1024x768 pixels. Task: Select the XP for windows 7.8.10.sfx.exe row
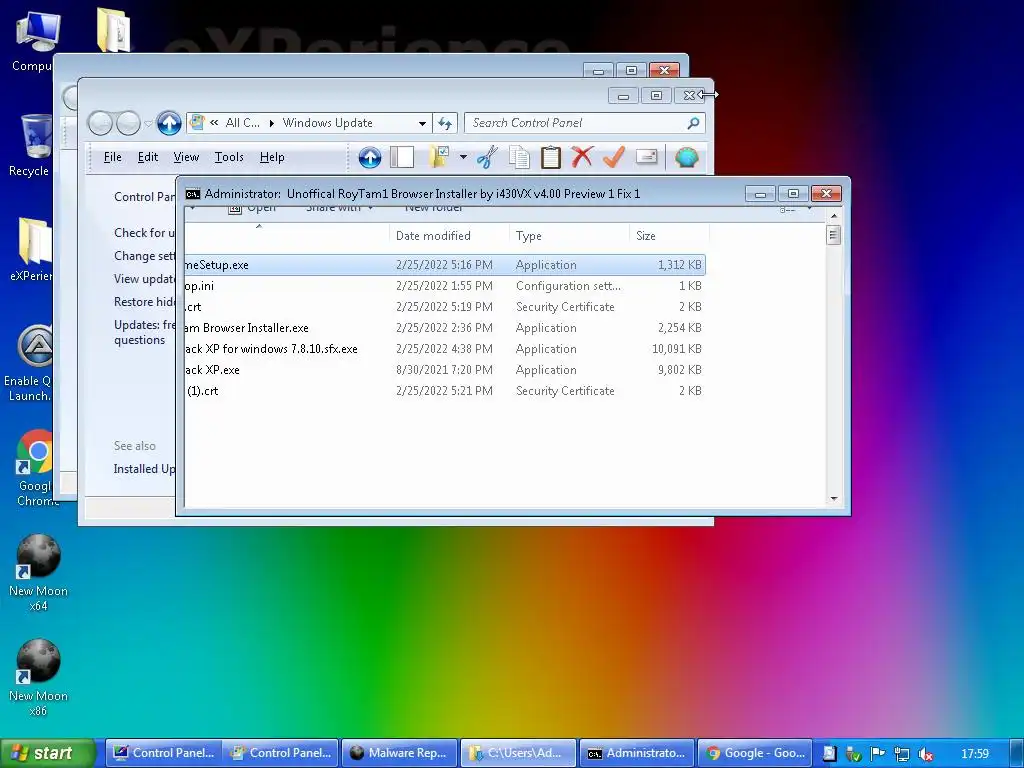click(x=445, y=348)
